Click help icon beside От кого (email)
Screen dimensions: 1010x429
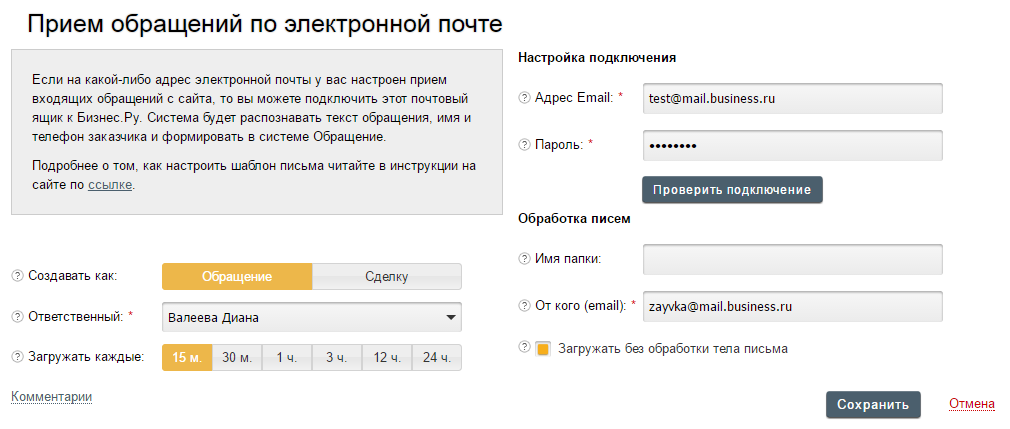(524, 305)
